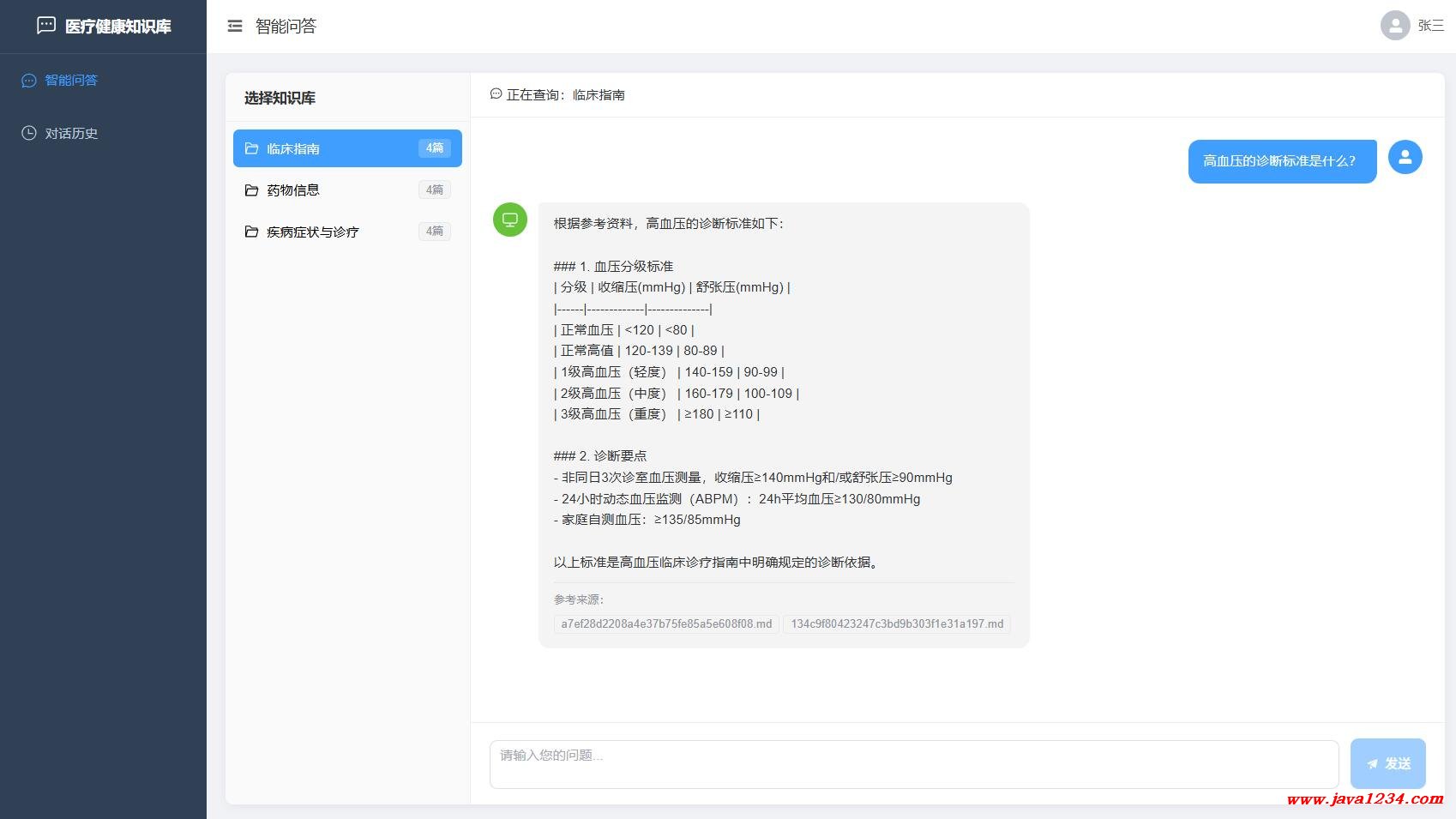1456x819 pixels.
Task: Focus the 请输入您的问题 input box
Action: pos(913,763)
